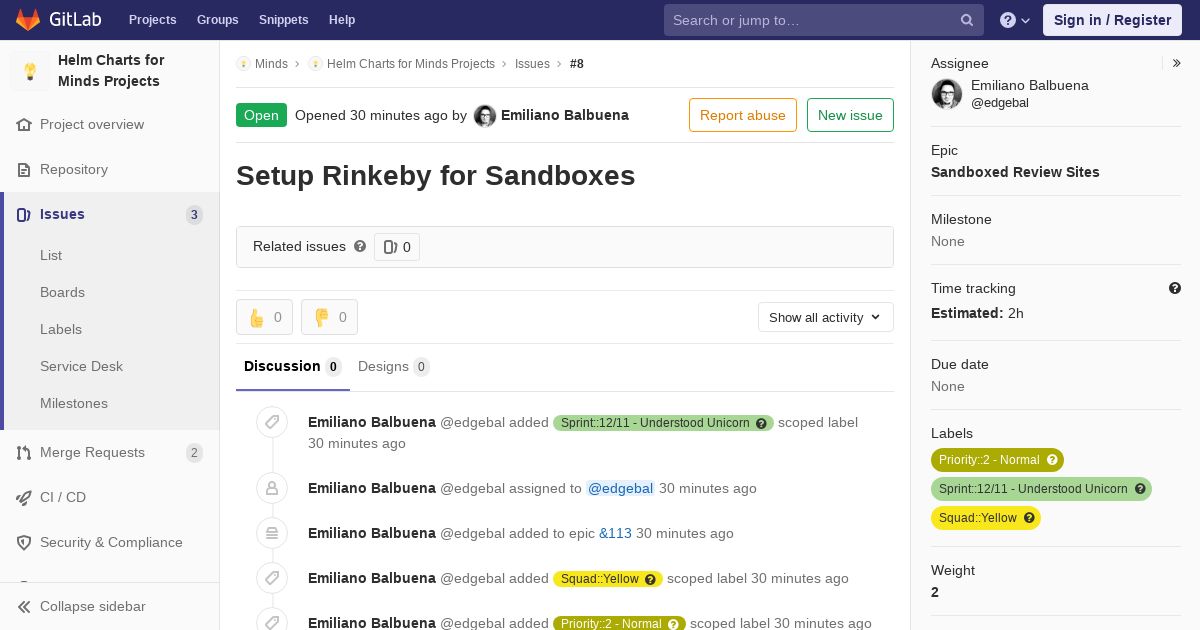Open the Help question mark menu

point(1015,20)
